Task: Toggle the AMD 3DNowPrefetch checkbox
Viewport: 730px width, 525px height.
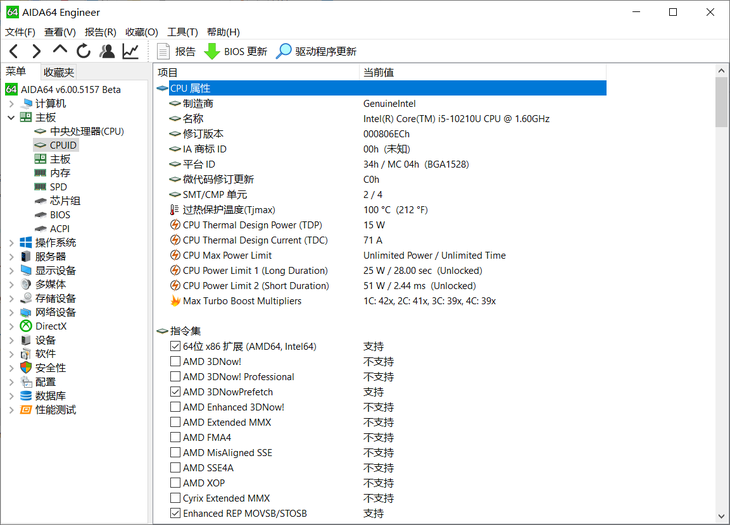Action: 175,392
